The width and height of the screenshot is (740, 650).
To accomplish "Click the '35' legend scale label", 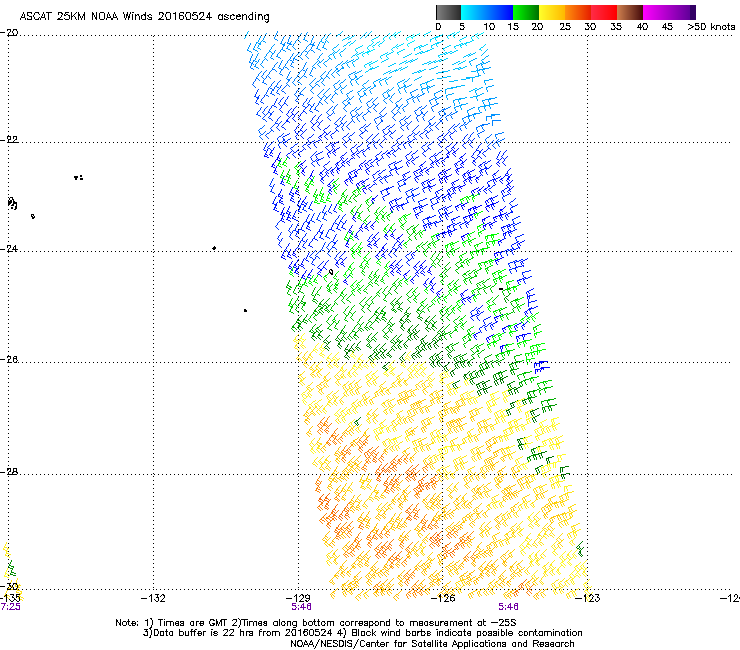I will click(x=616, y=27).
